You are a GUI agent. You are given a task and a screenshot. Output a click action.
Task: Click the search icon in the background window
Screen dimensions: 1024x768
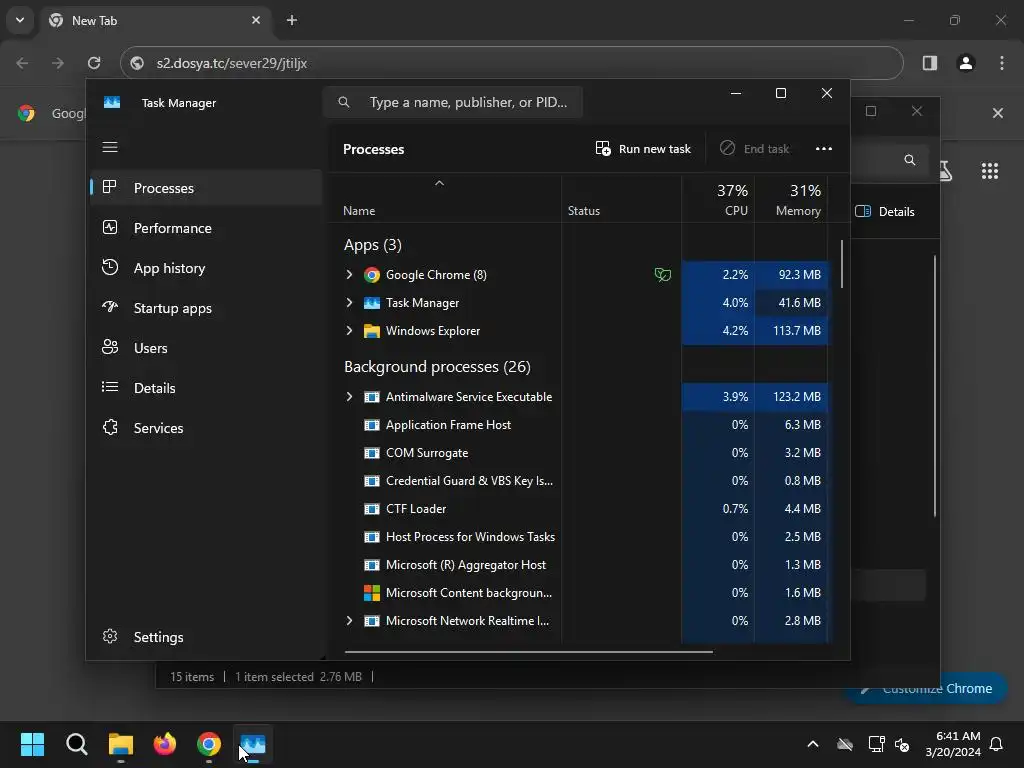[909, 160]
